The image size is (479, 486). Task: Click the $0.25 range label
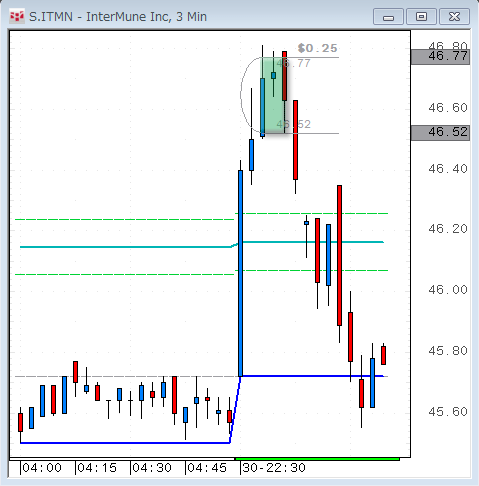point(317,48)
